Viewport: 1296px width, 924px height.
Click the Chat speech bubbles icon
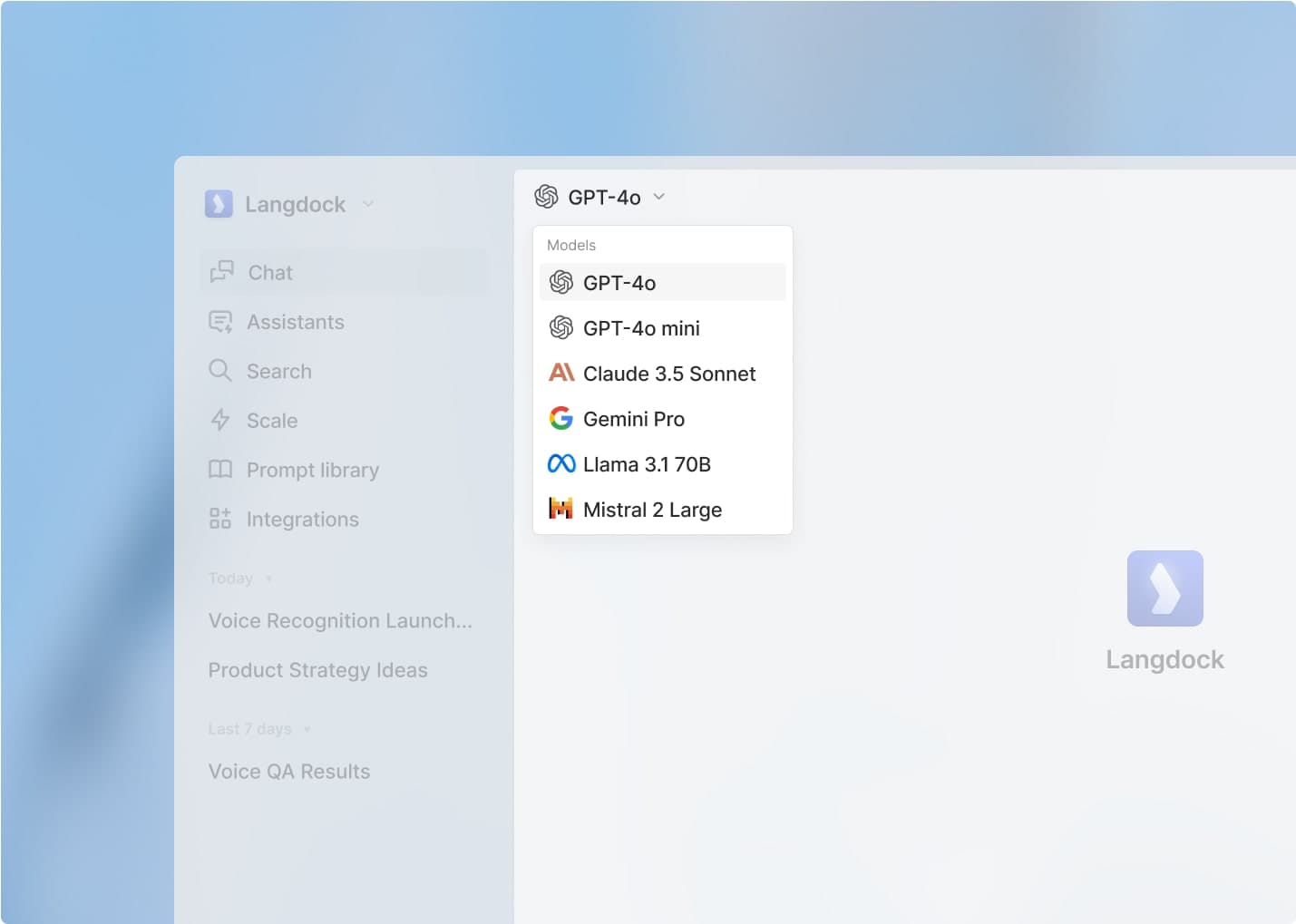[x=221, y=272]
